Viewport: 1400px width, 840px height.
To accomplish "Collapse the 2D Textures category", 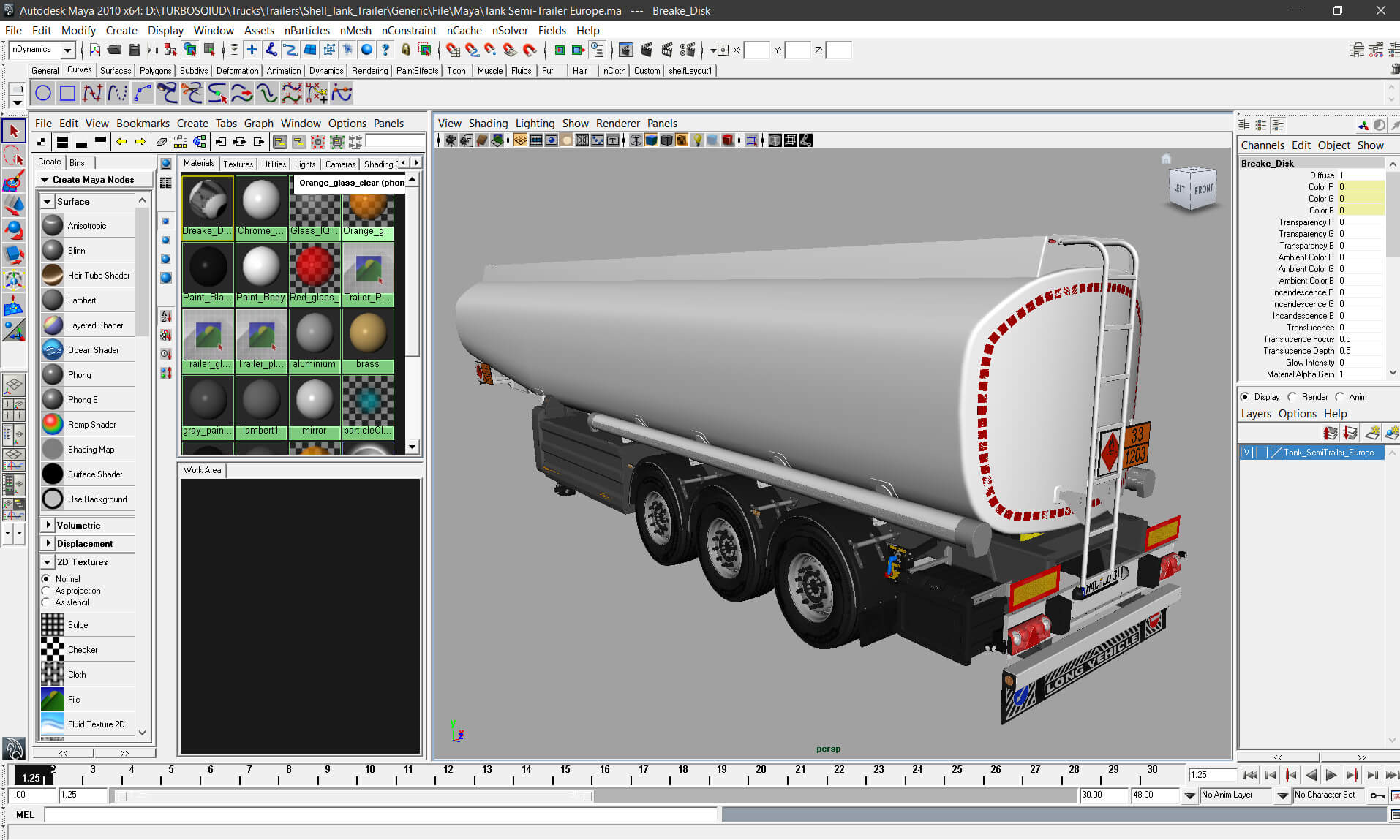I will (x=48, y=561).
